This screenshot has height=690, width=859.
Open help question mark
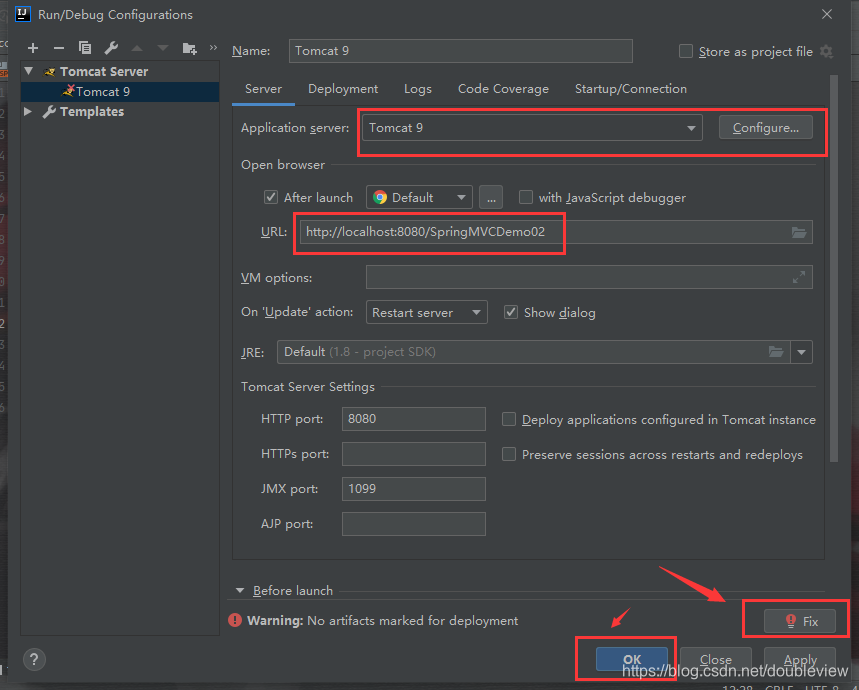(34, 659)
